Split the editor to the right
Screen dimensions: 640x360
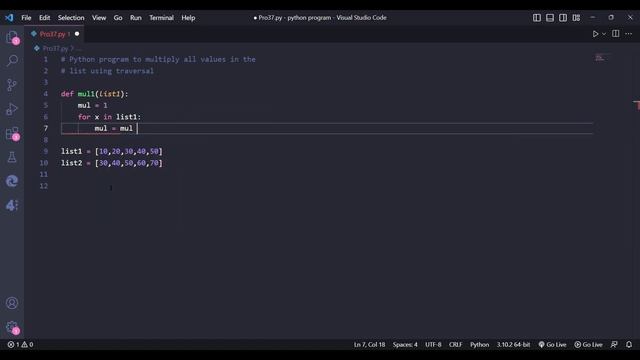pyautogui.click(x=616, y=33)
